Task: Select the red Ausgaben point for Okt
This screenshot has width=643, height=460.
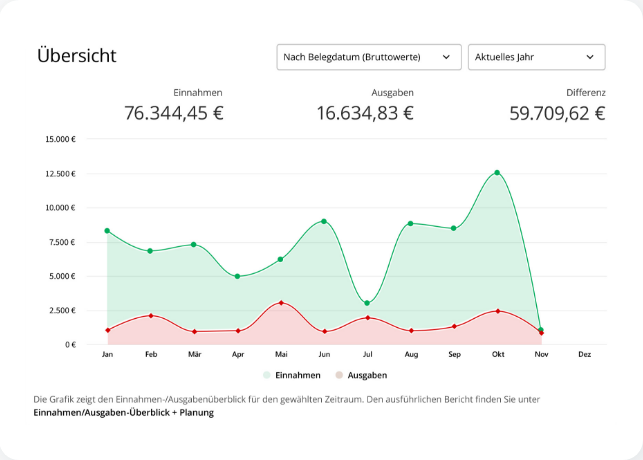Action: (x=497, y=311)
